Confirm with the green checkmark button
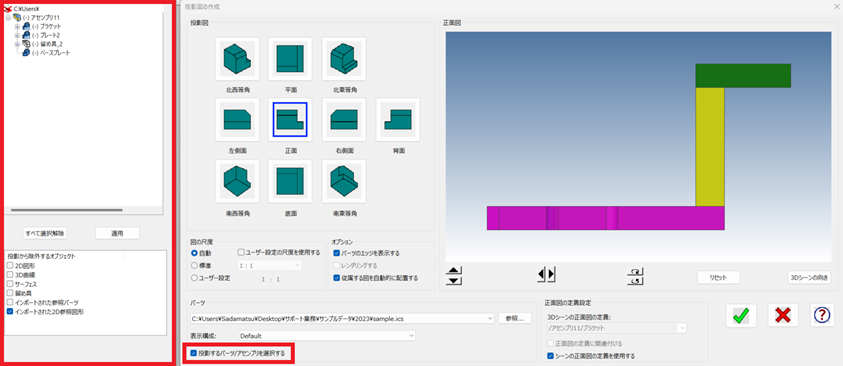The image size is (843, 366). [x=741, y=315]
